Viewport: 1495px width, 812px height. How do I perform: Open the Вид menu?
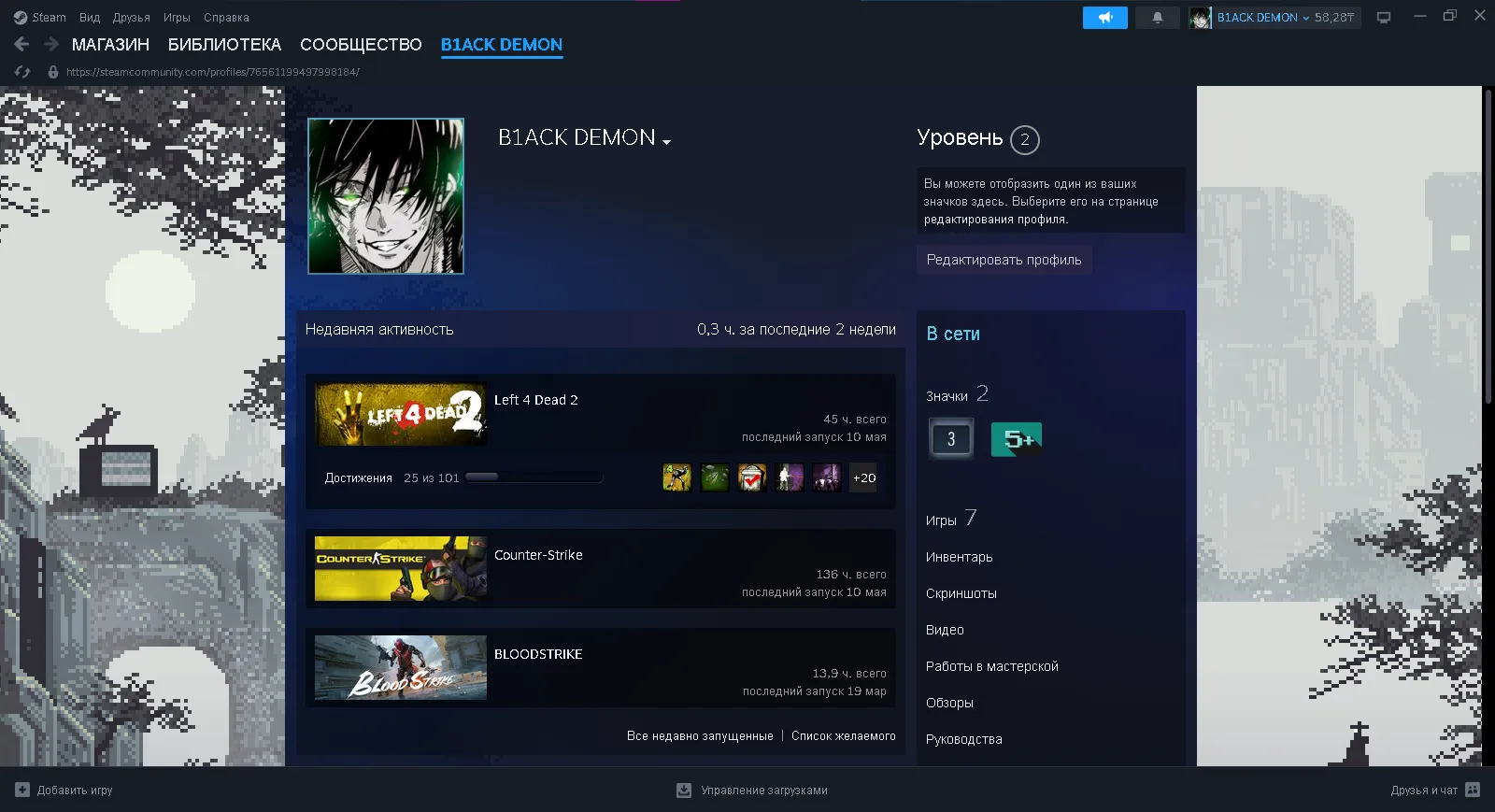pyautogui.click(x=90, y=18)
